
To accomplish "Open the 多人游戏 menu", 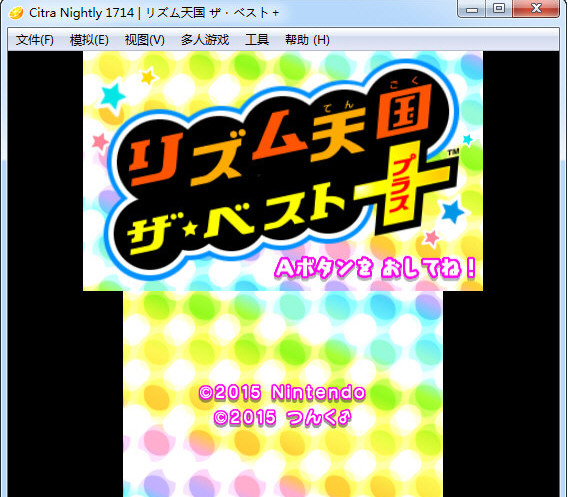I will pyautogui.click(x=205, y=40).
